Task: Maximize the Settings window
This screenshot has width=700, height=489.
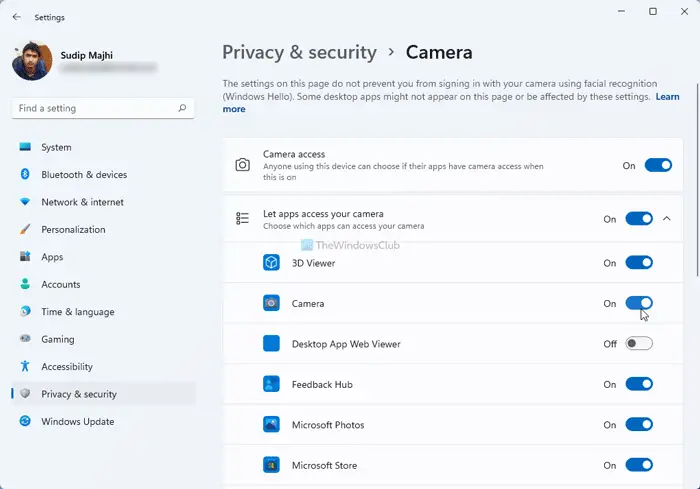Action: [x=653, y=11]
